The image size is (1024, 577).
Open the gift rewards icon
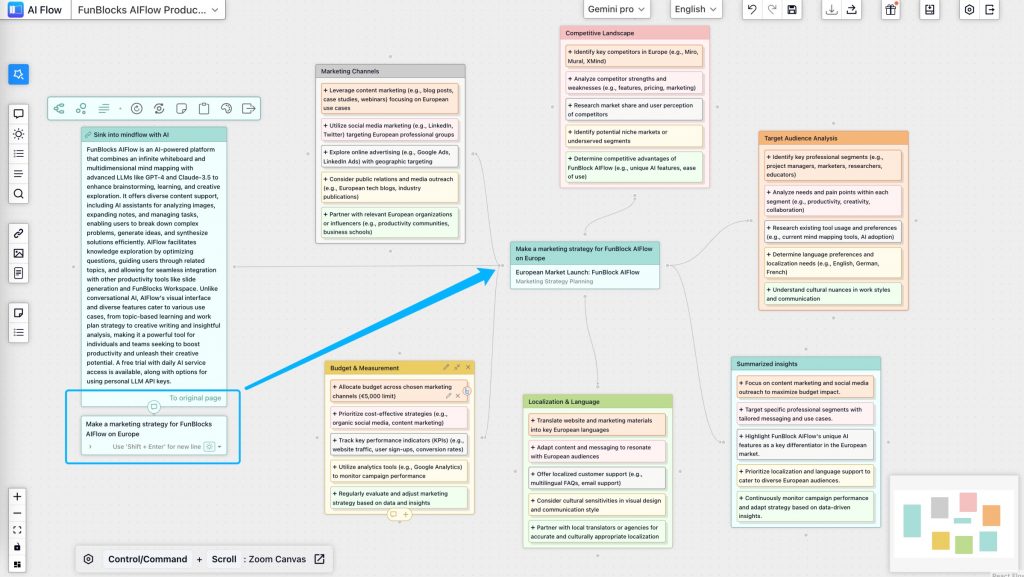point(890,10)
